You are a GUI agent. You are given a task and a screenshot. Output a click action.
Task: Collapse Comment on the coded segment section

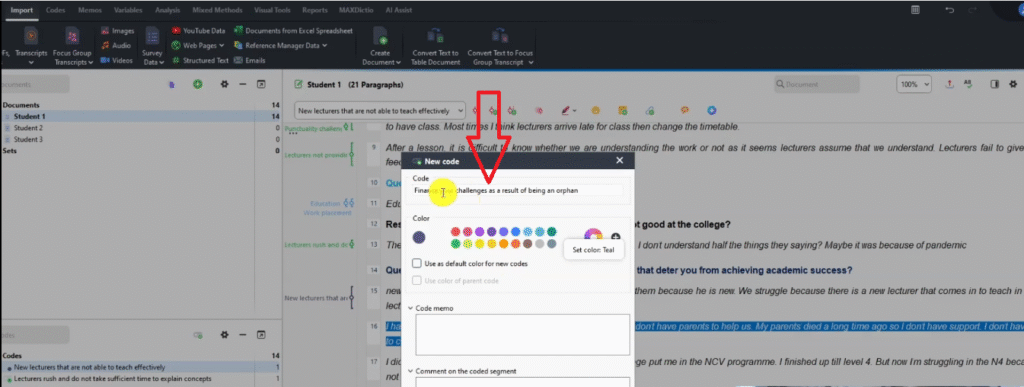coord(409,371)
